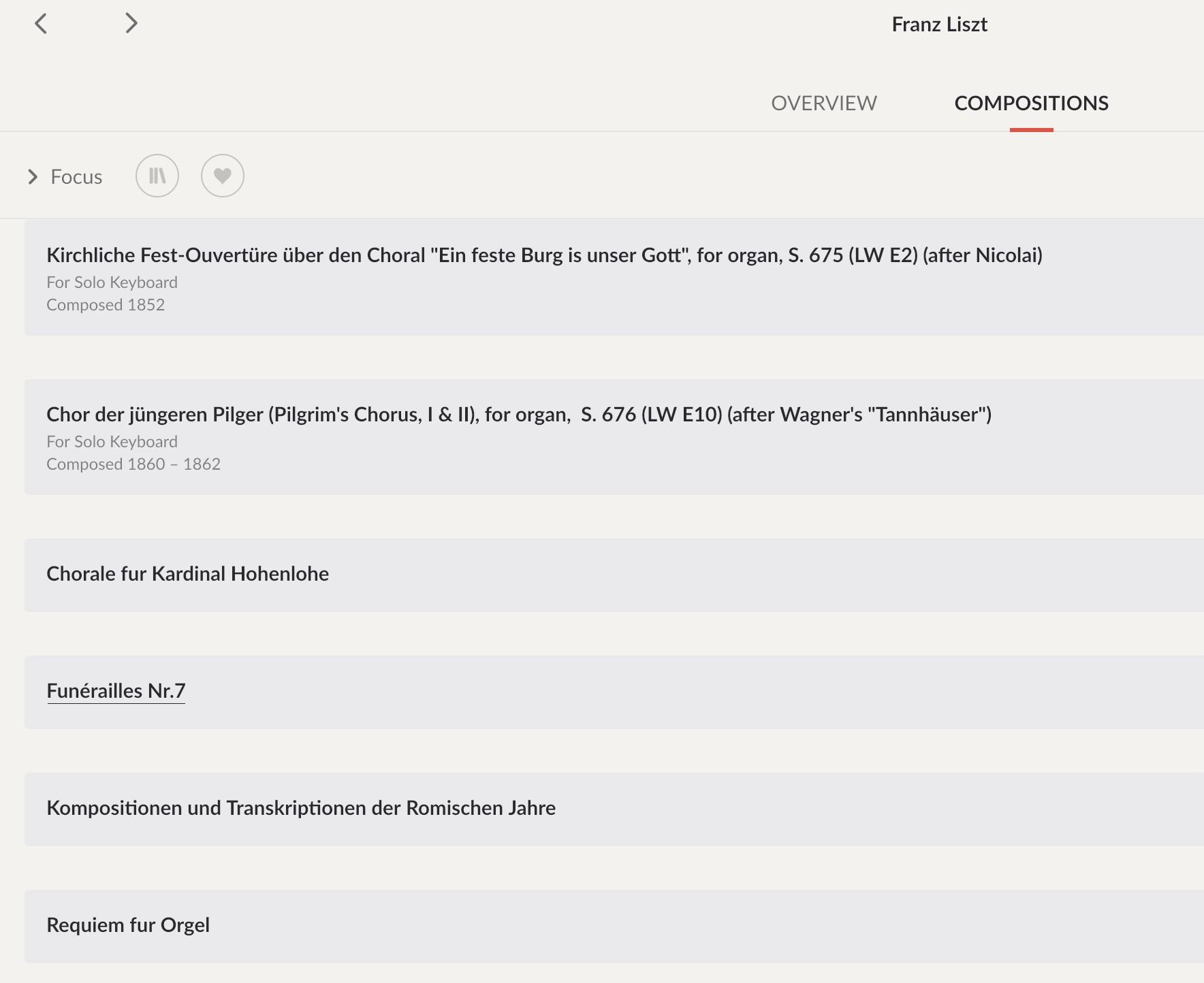Go forward with the right arrow

click(131, 24)
